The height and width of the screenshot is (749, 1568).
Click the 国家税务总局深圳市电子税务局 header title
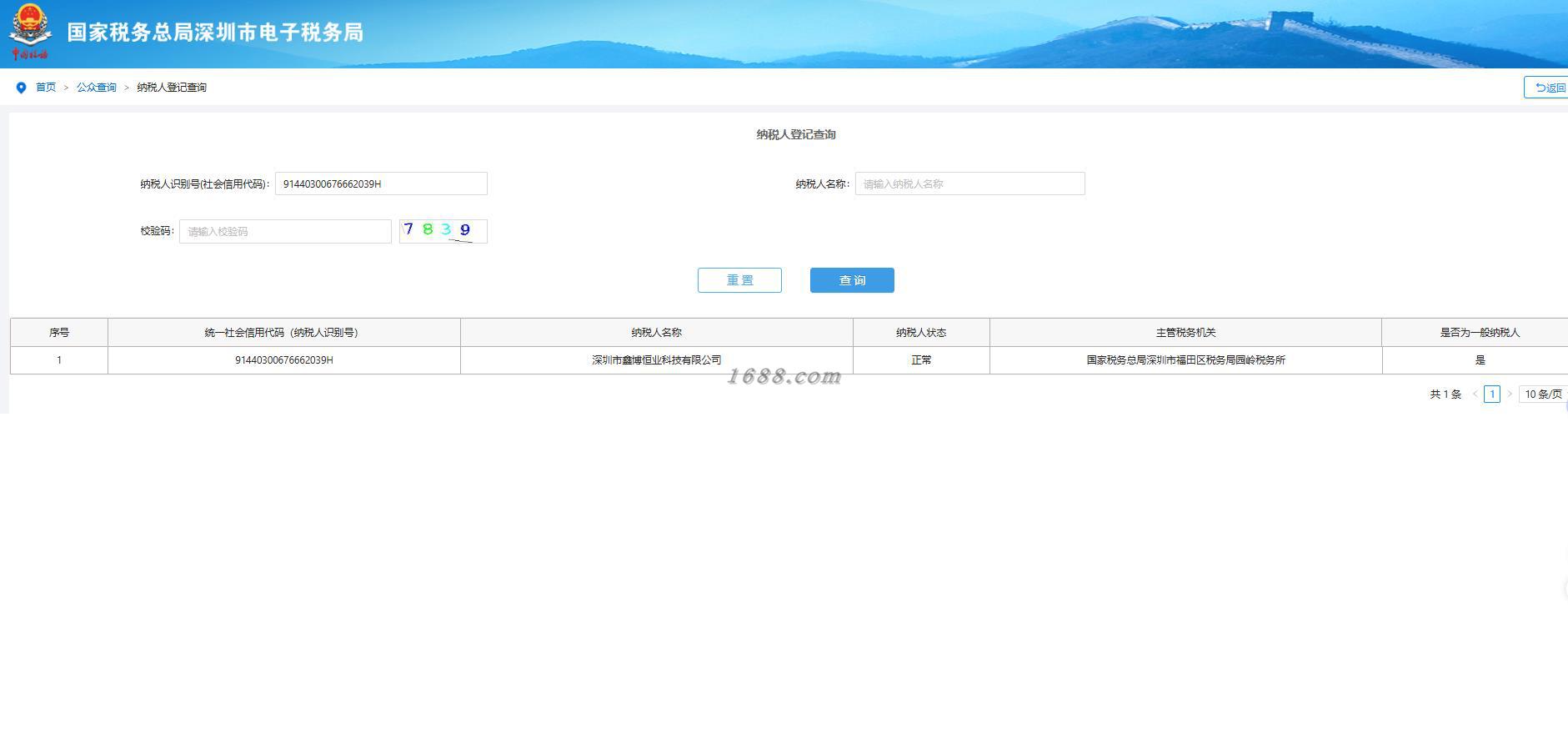click(x=215, y=33)
